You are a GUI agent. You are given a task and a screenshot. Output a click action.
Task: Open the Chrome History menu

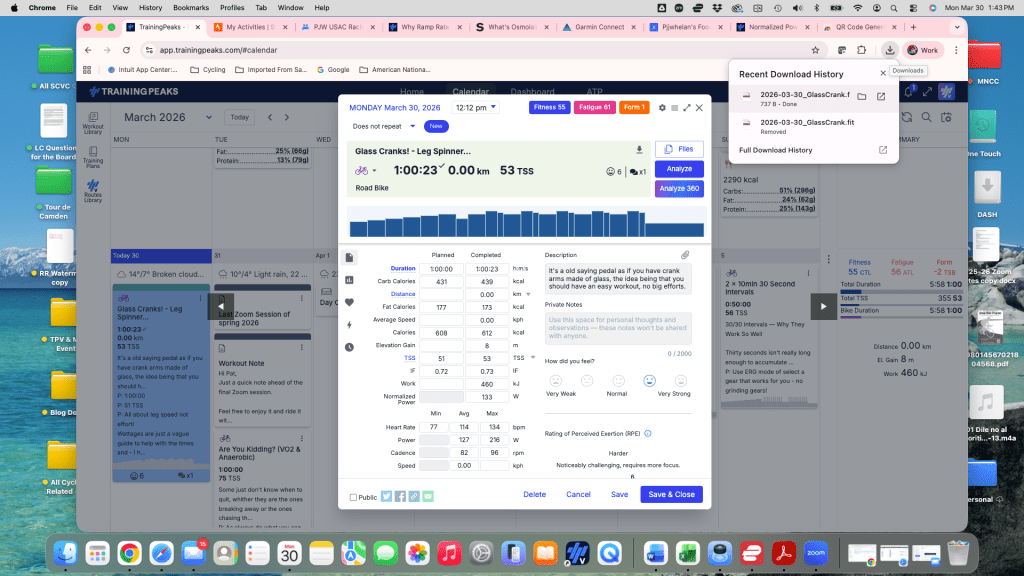point(150,8)
